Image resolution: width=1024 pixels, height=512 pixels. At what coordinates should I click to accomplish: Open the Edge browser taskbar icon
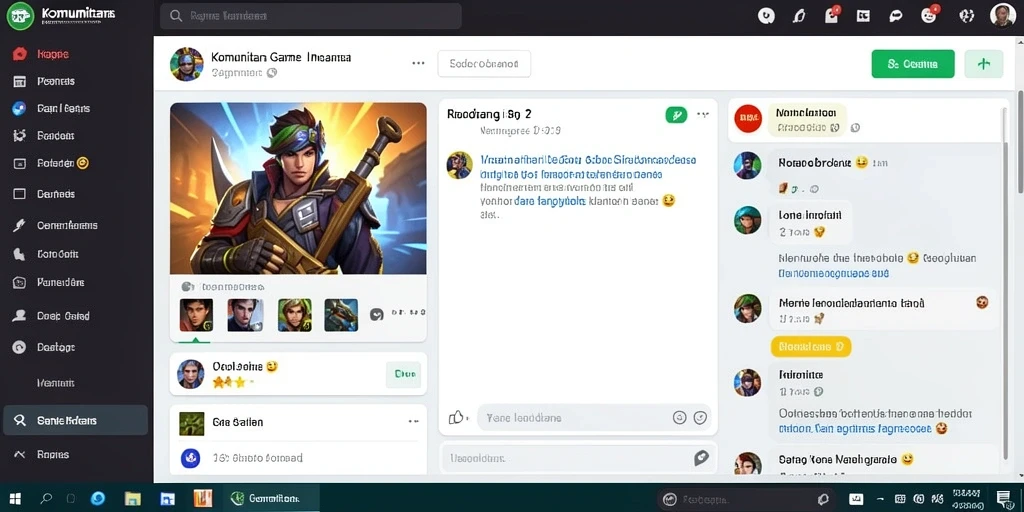pos(98,499)
